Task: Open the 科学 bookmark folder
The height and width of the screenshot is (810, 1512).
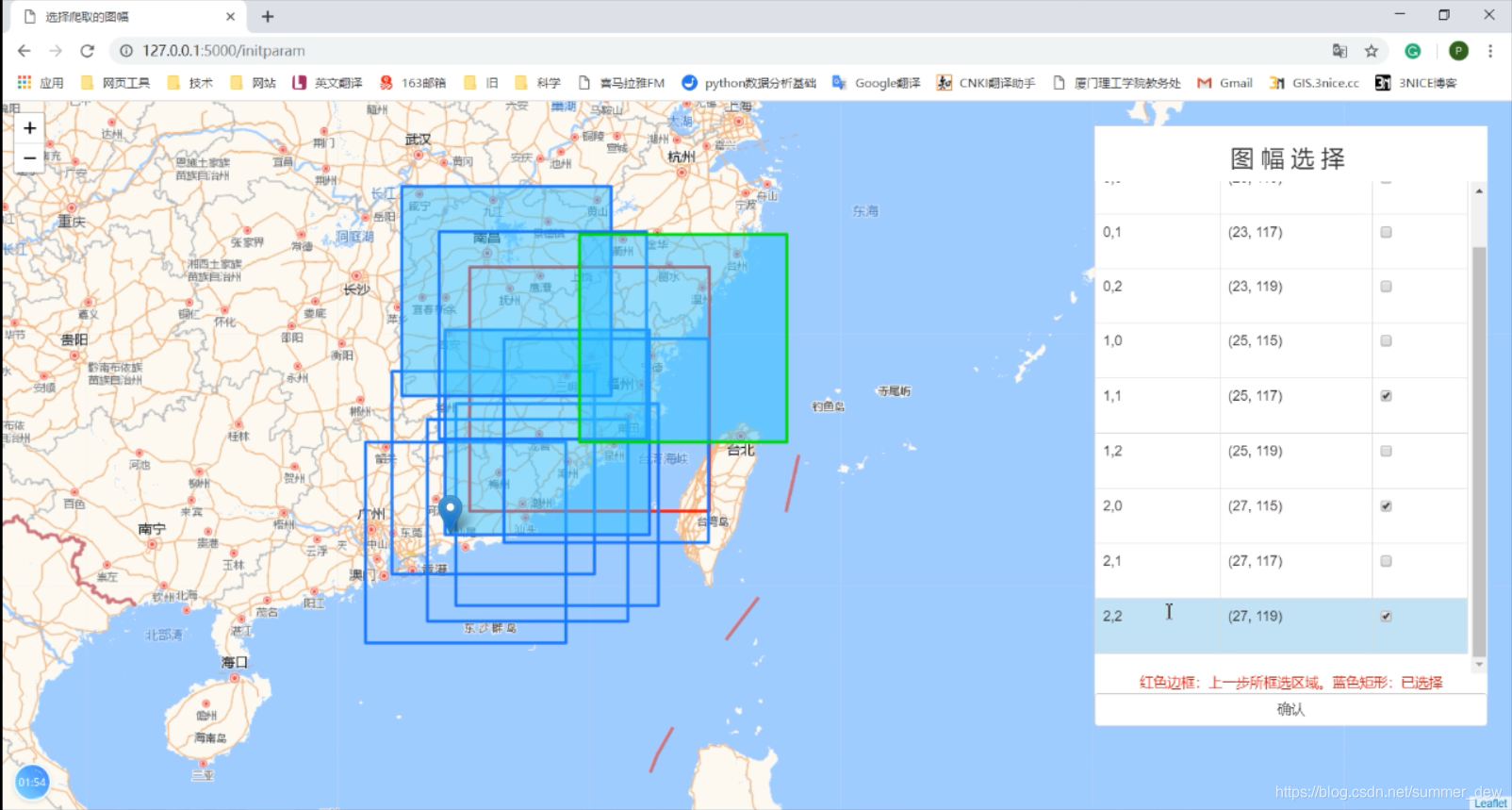Action: 537,83
